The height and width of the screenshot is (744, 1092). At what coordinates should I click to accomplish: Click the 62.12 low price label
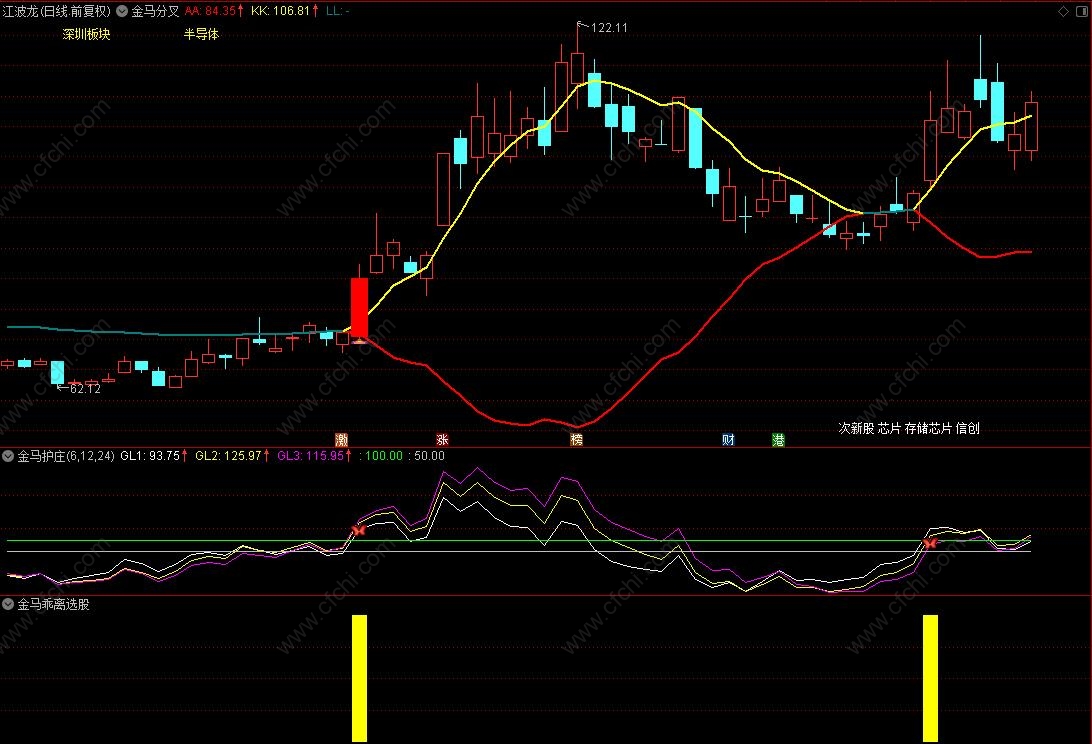pyautogui.click(x=85, y=389)
